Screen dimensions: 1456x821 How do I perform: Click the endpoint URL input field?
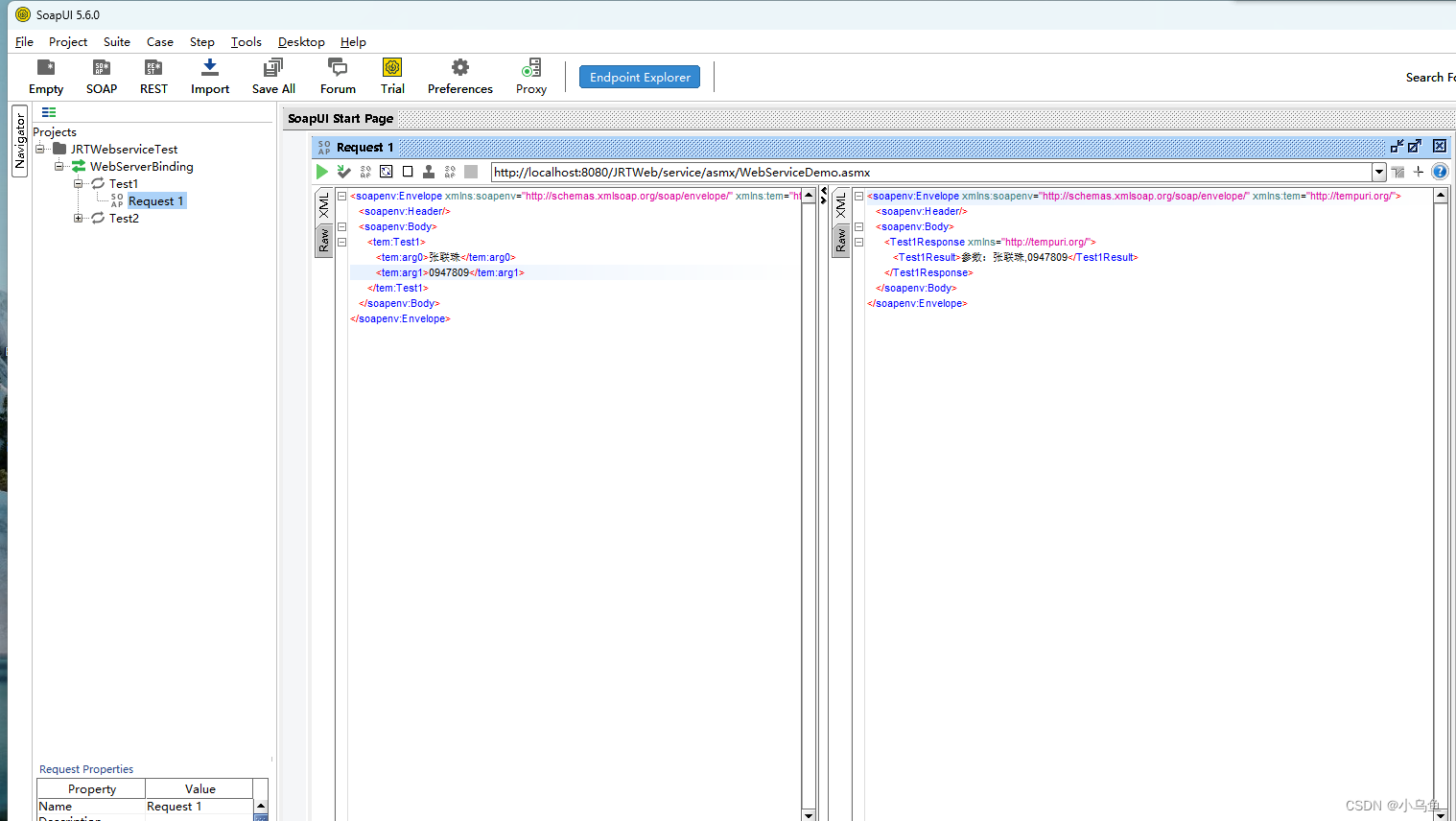(x=931, y=172)
